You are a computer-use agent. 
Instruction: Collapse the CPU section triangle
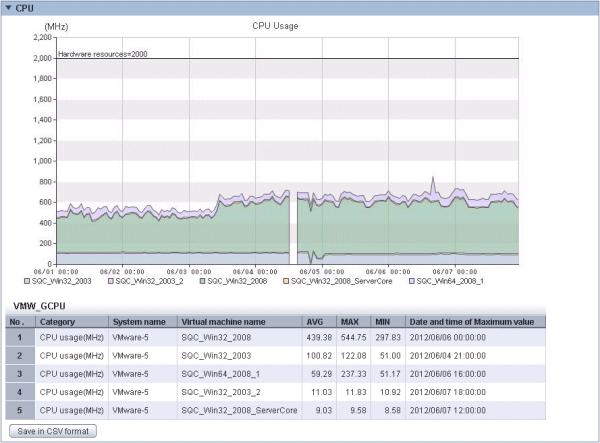pyautogui.click(x=8, y=8)
